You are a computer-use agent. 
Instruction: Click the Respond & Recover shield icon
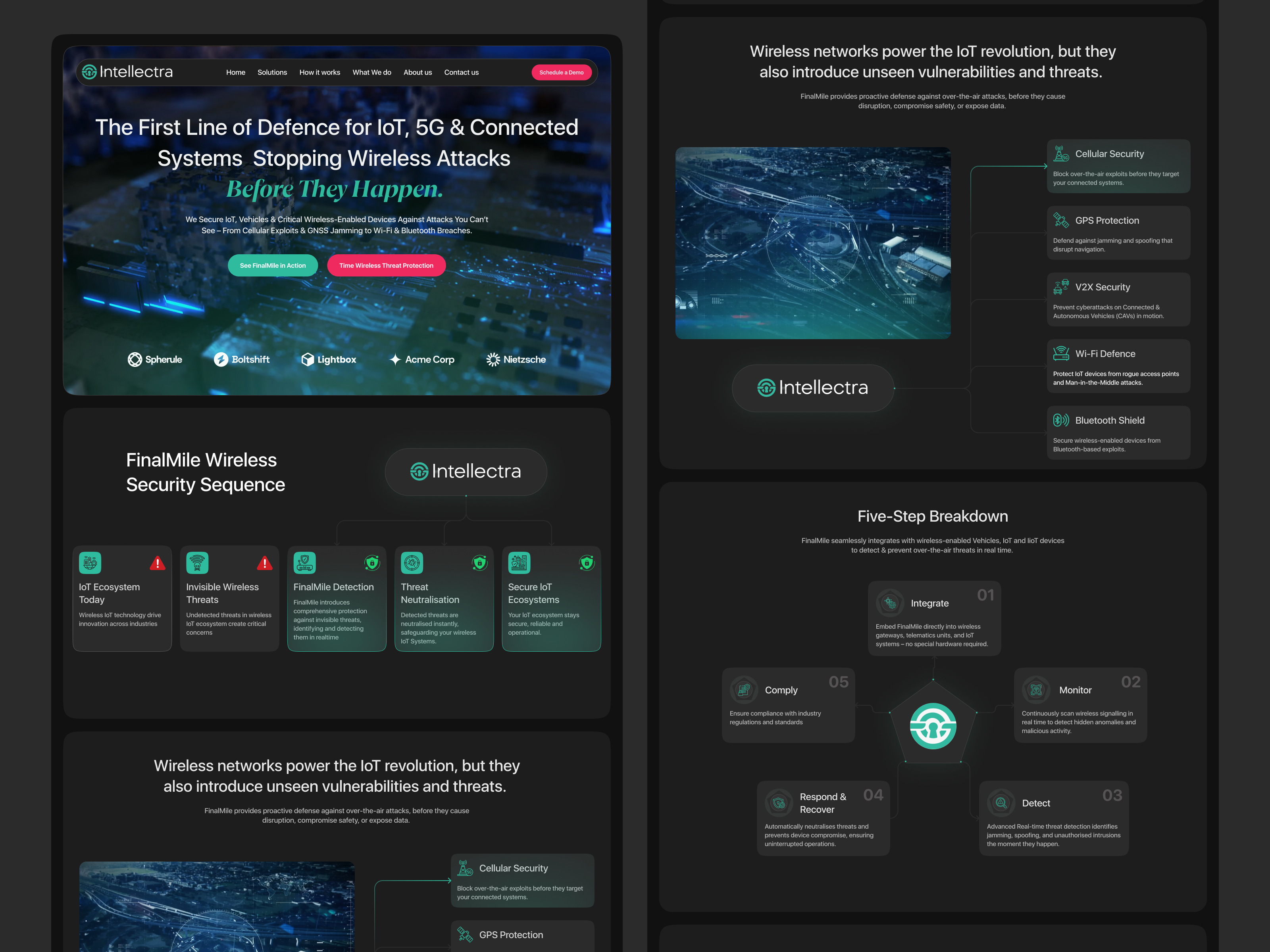pyautogui.click(x=779, y=803)
